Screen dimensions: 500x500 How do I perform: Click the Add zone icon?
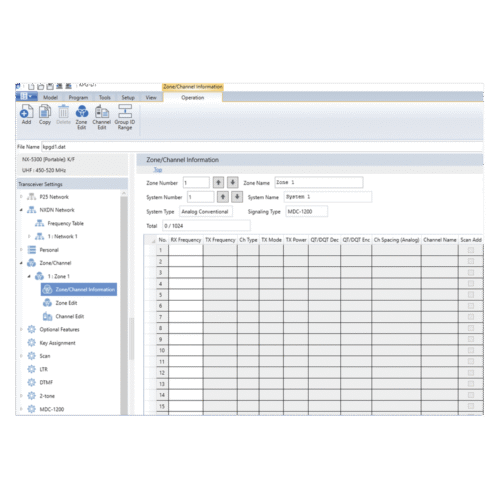click(x=26, y=111)
